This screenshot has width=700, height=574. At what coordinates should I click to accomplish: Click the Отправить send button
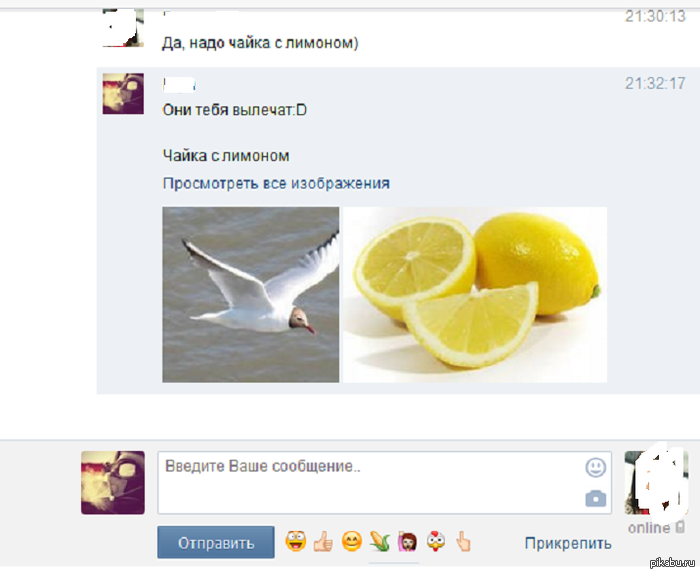click(x=216, y=542)
